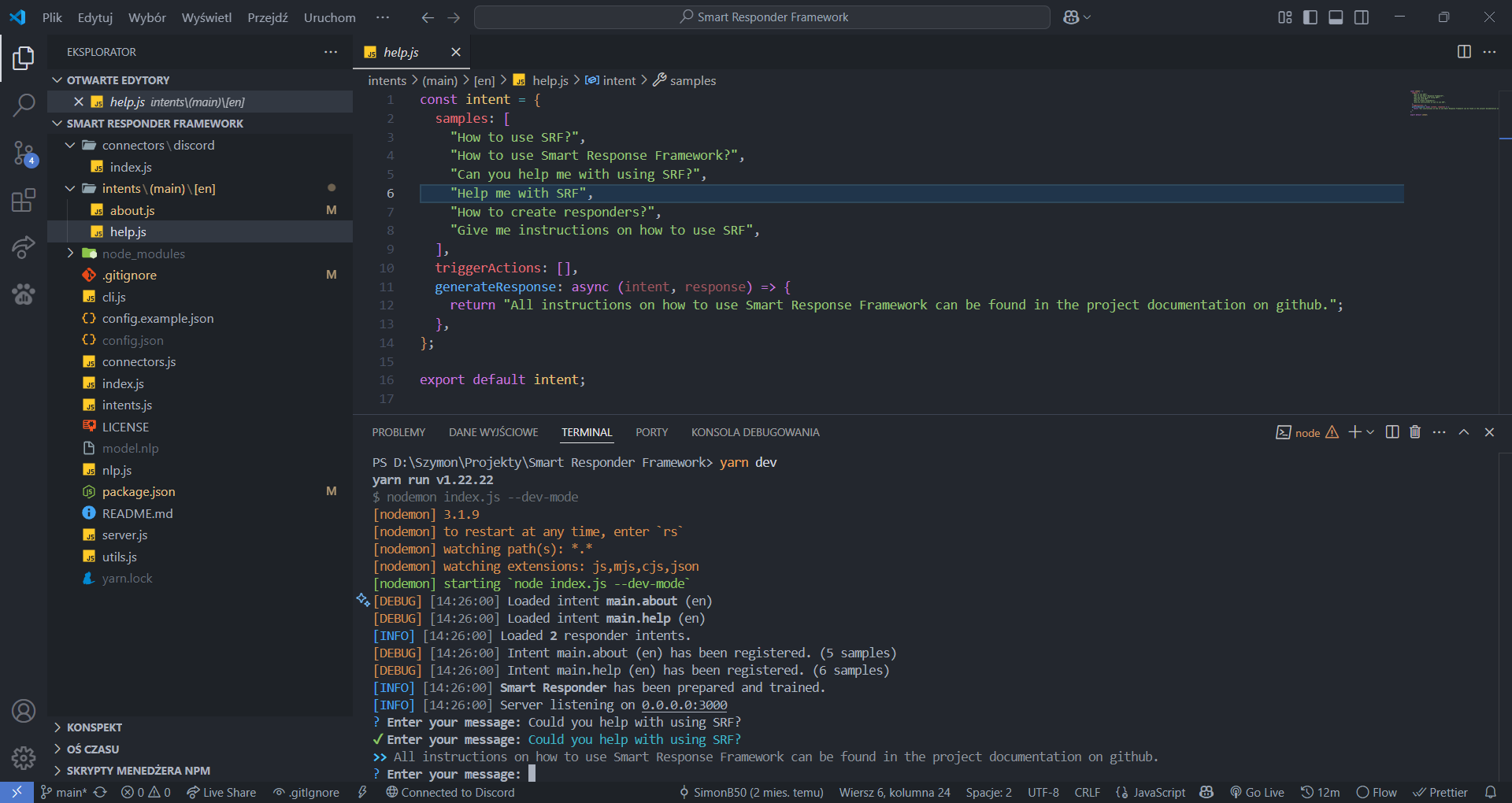Toggle the primary sidebar
The image size is (1512, 803).
tap(1310, 17)
